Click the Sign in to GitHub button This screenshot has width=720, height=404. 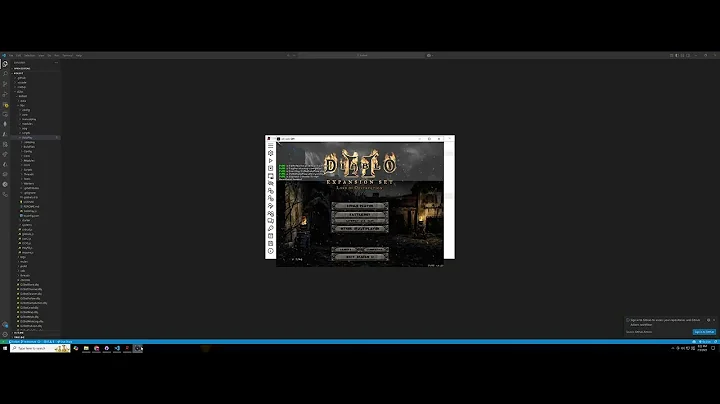704,331
